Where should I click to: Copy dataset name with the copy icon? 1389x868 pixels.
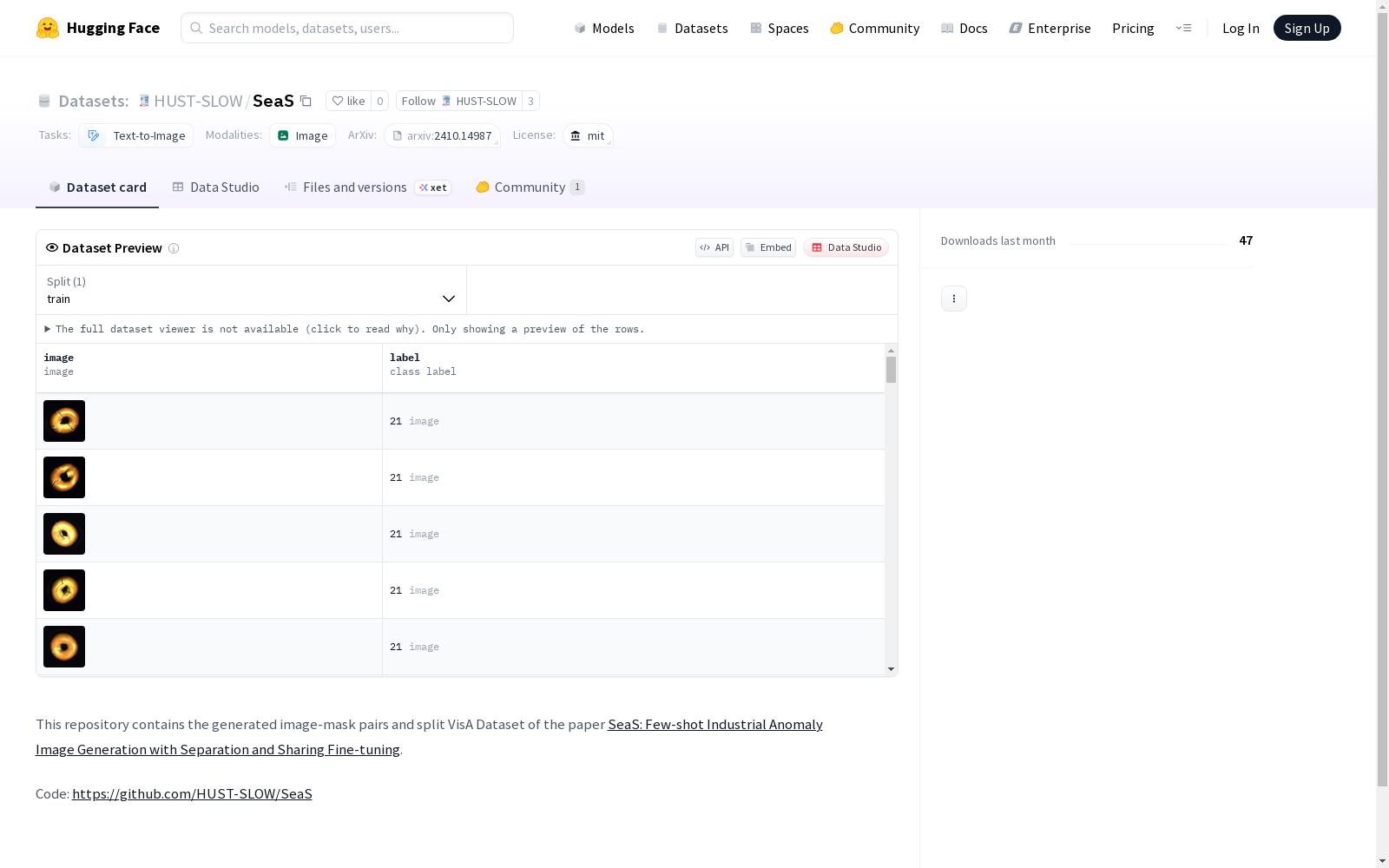click(x=306, y=101)
